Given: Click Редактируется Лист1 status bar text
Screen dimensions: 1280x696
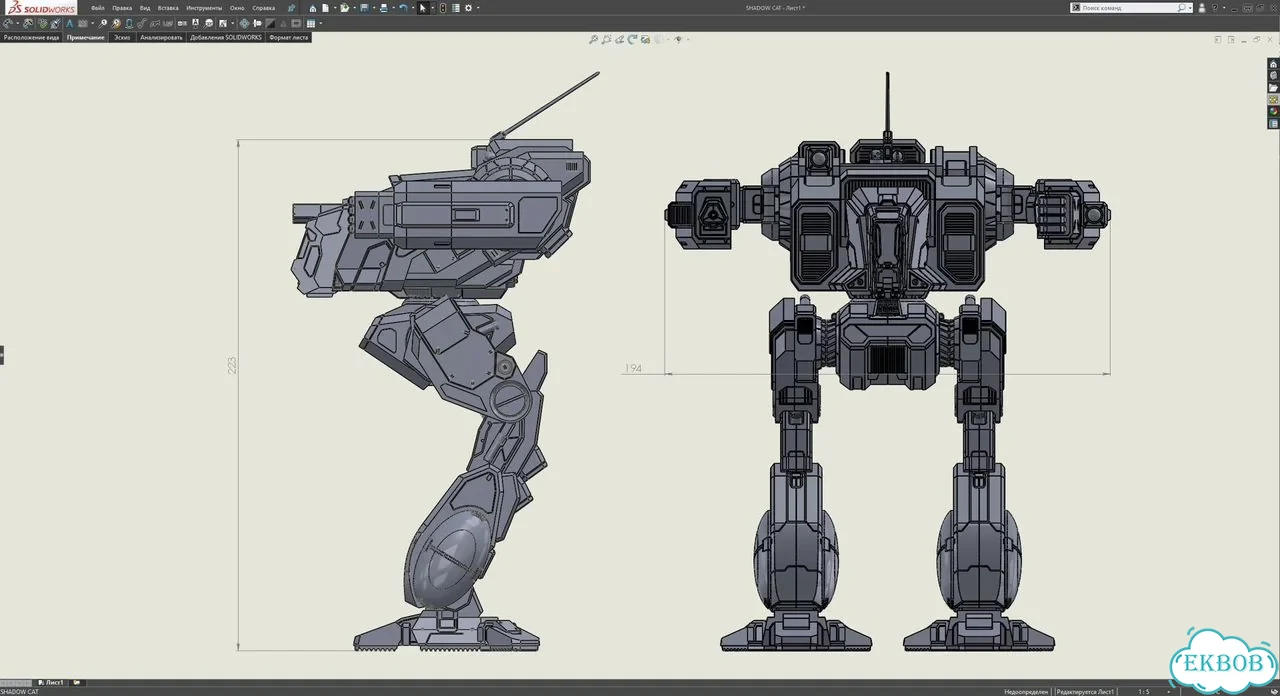Looking at the screenshot, I should 1086,691.
